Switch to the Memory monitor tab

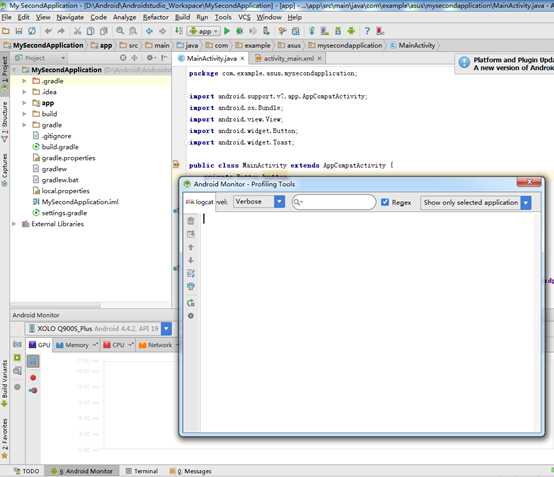click(76, 345)
